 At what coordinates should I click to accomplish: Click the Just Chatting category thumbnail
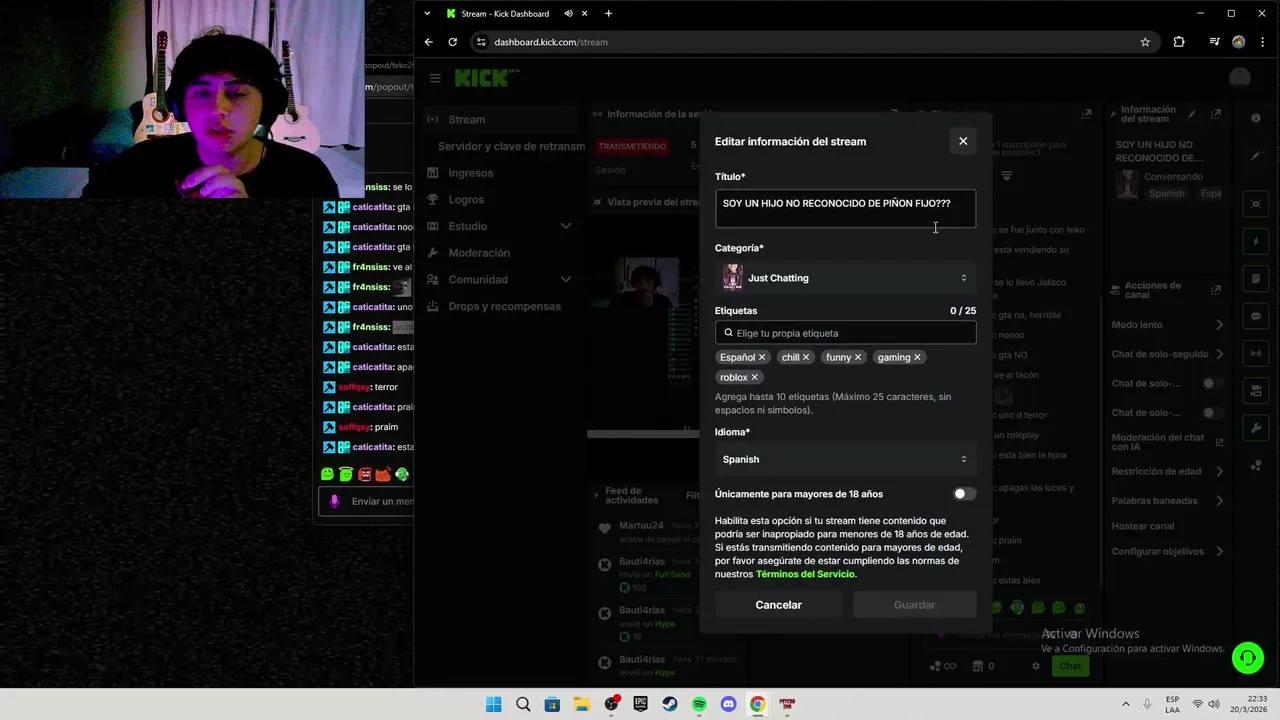[733, 277]
